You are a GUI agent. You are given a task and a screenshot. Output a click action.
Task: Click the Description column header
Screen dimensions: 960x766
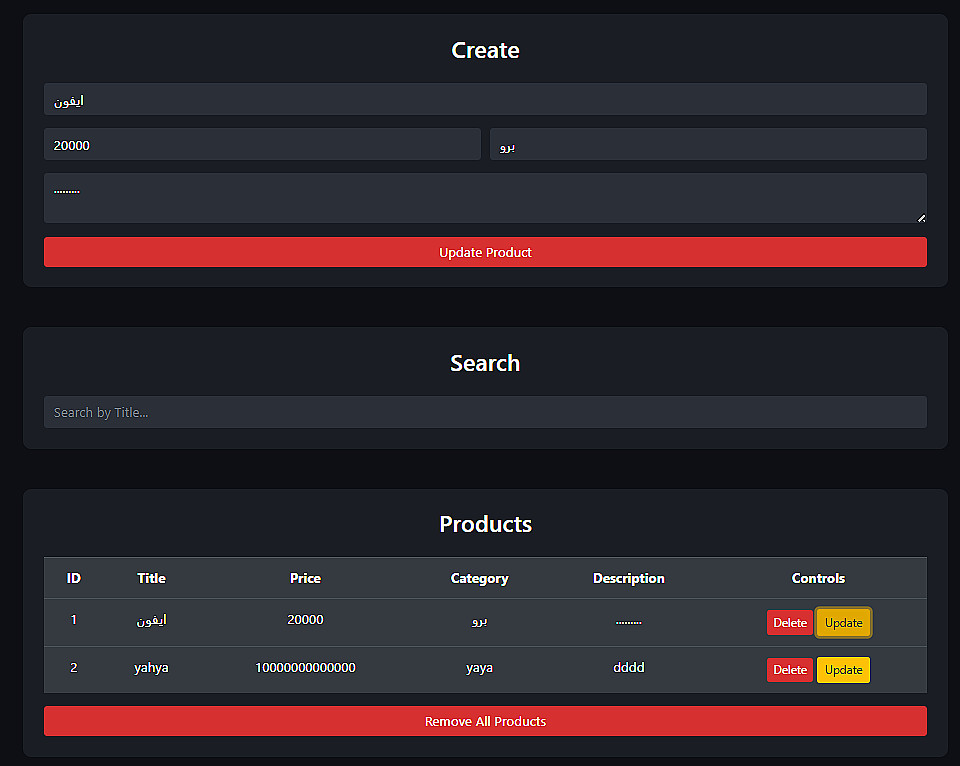pos(629,578)
